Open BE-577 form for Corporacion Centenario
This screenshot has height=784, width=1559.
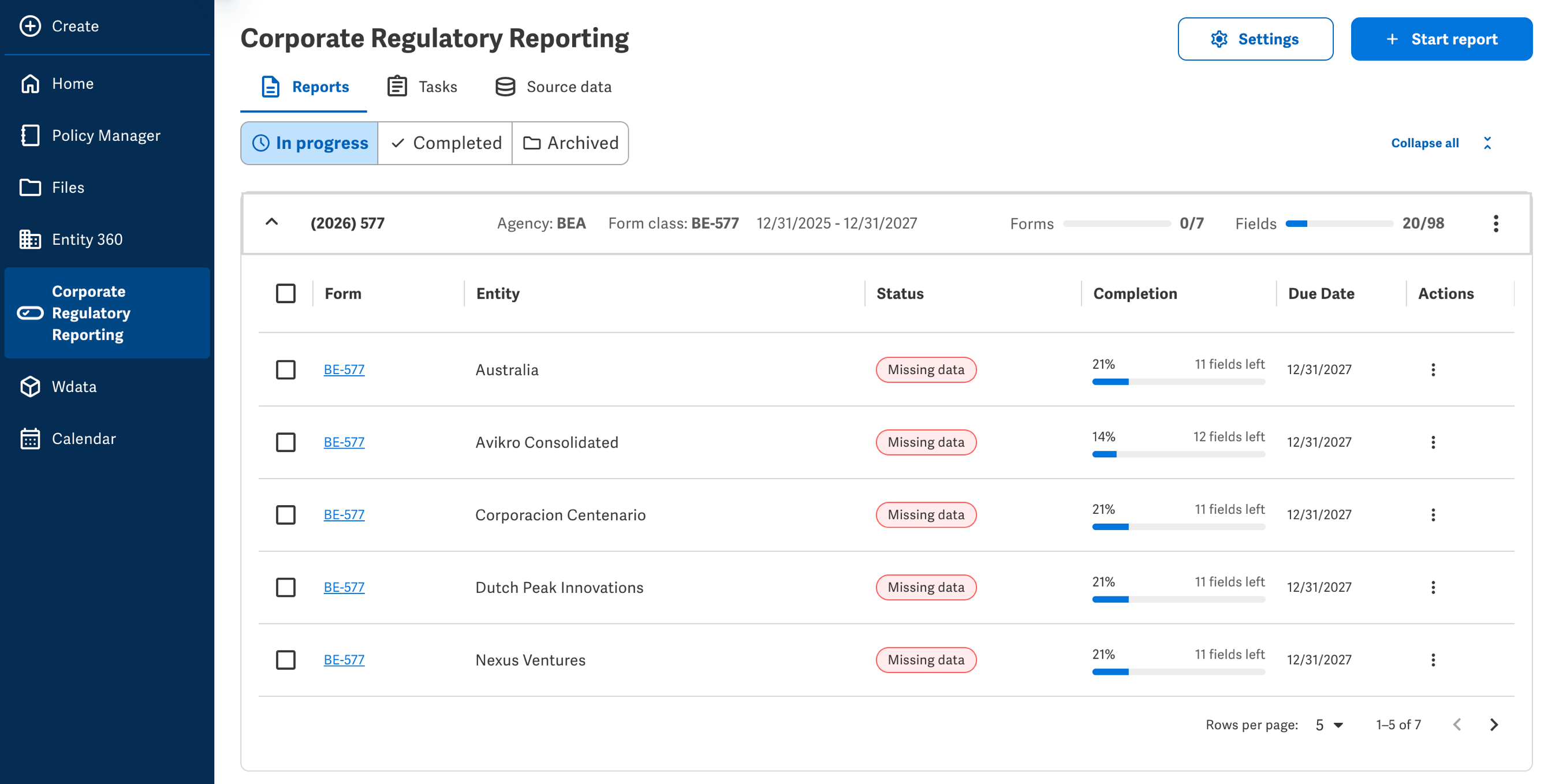click(x=344, y=514)
